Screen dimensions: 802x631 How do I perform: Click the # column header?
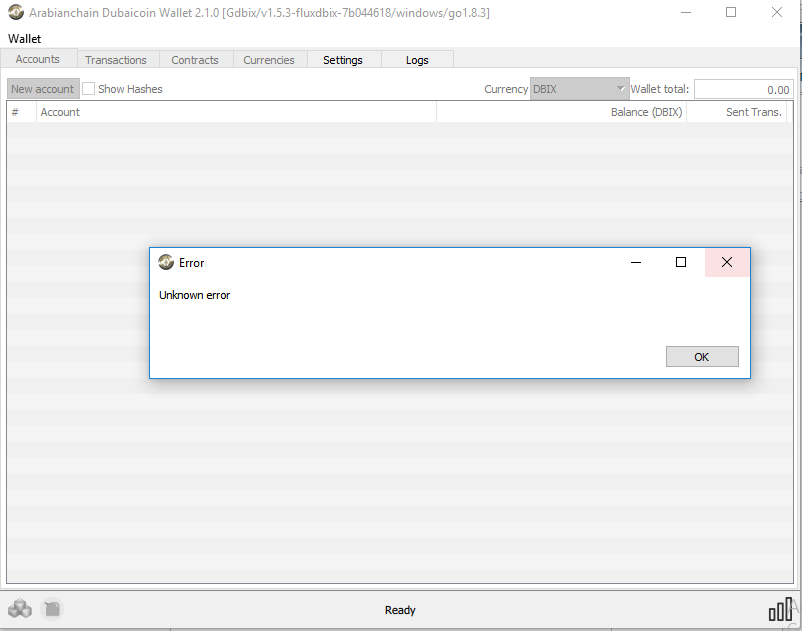pos(21,112)
